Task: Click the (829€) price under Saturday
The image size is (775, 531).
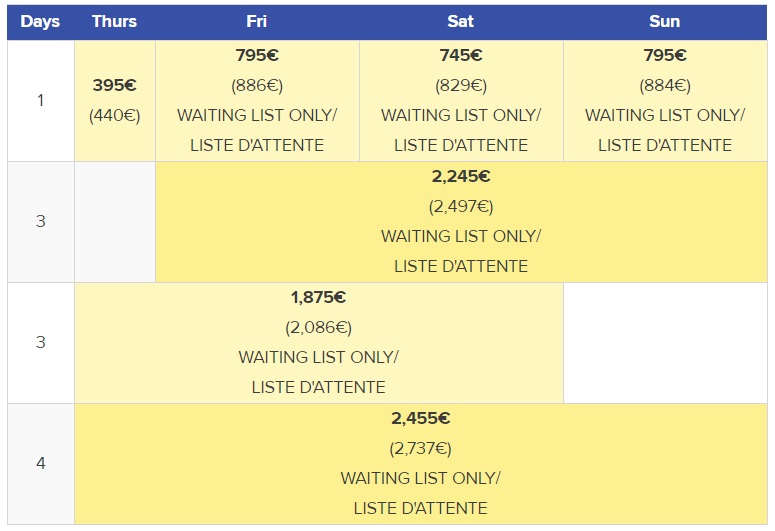Action: coord(461,86)
